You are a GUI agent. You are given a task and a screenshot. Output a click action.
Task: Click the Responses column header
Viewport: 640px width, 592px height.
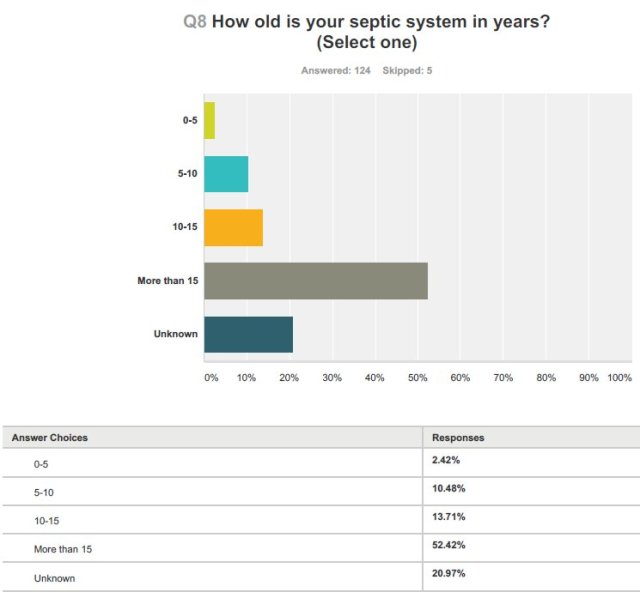pos(458,438)
